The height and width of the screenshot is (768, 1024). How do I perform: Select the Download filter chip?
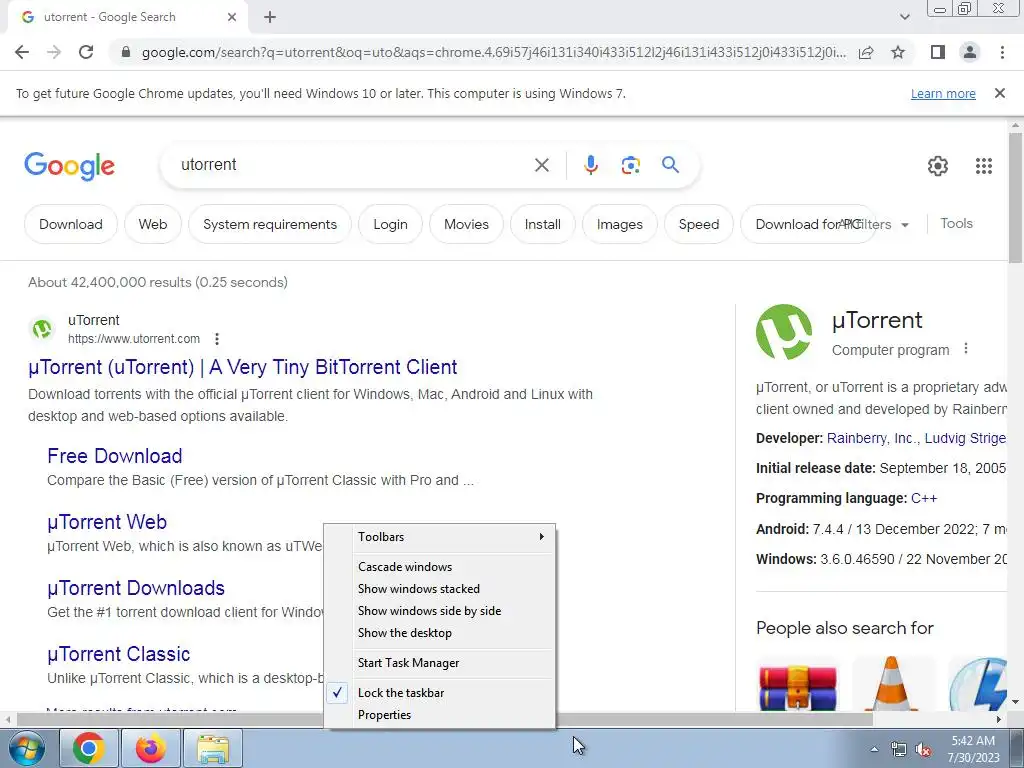pyautogui.click(x=71, y=224)
